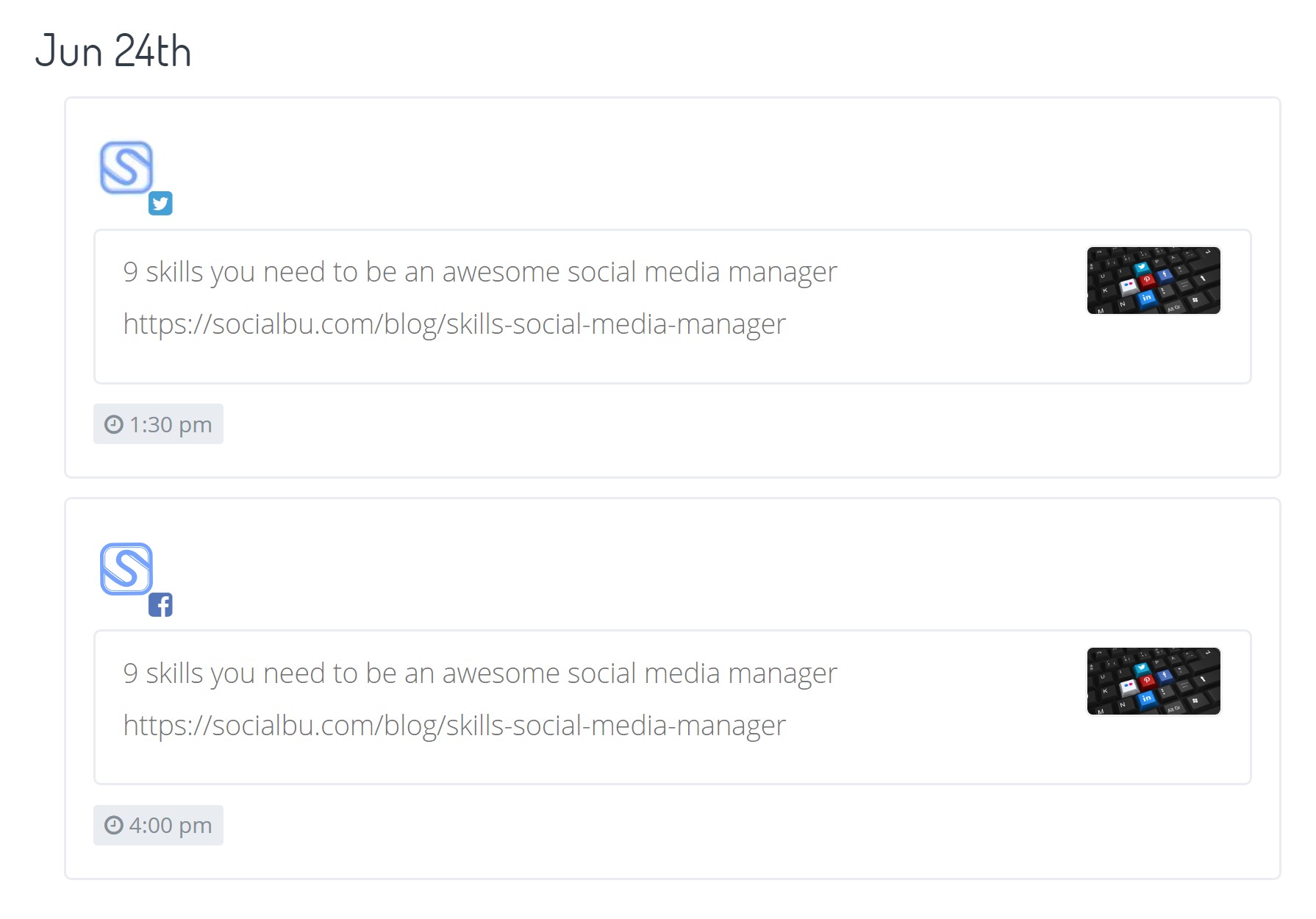
Task: Click the SocialBu avatar on the Facebook post
Action: (x=126, y=568)
